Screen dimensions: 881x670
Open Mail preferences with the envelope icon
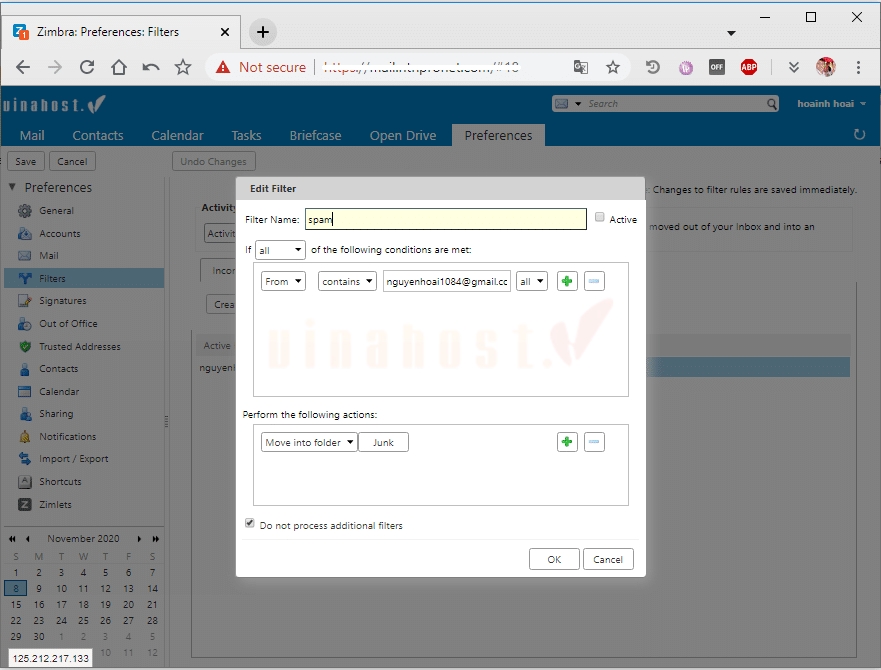coord(25,256)
